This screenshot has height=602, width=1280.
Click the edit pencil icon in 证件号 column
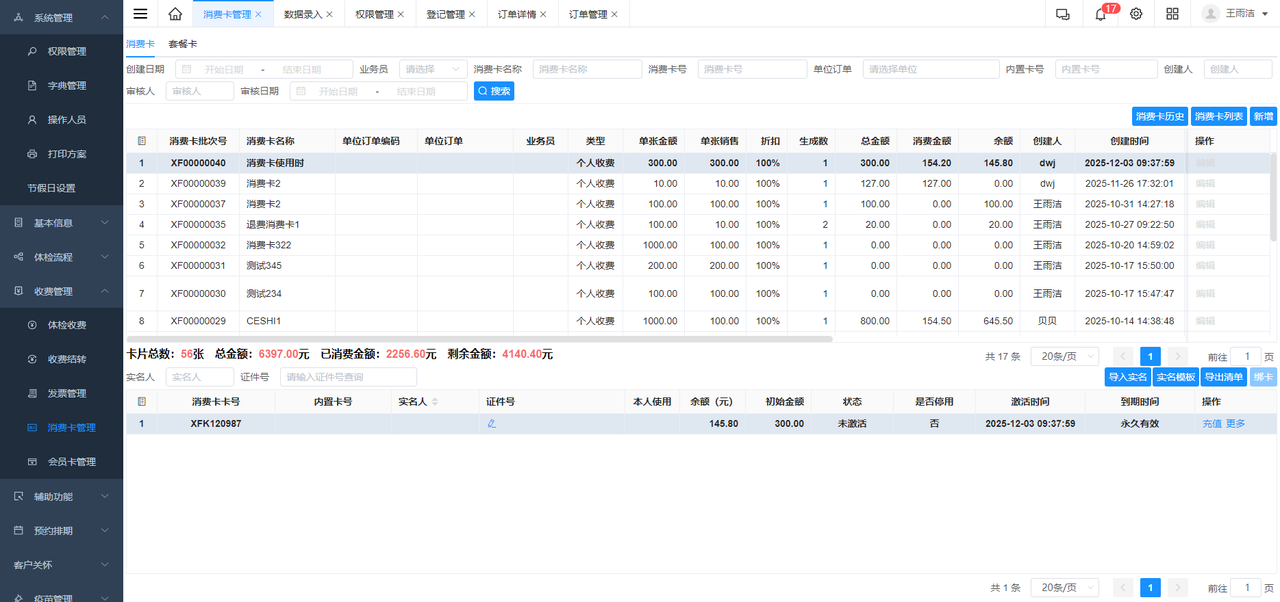pos(491,424)
